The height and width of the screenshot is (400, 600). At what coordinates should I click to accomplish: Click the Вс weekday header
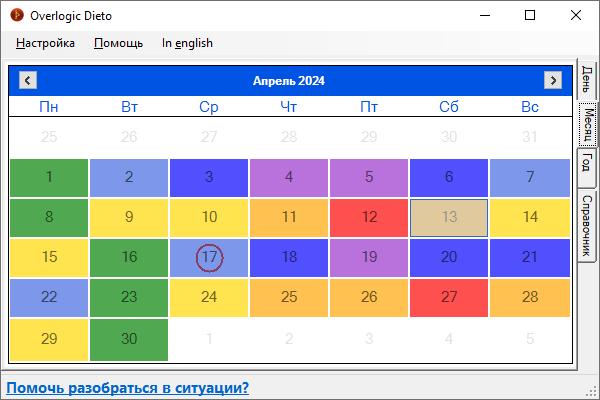pyautogui.click(x=530, y=107)
